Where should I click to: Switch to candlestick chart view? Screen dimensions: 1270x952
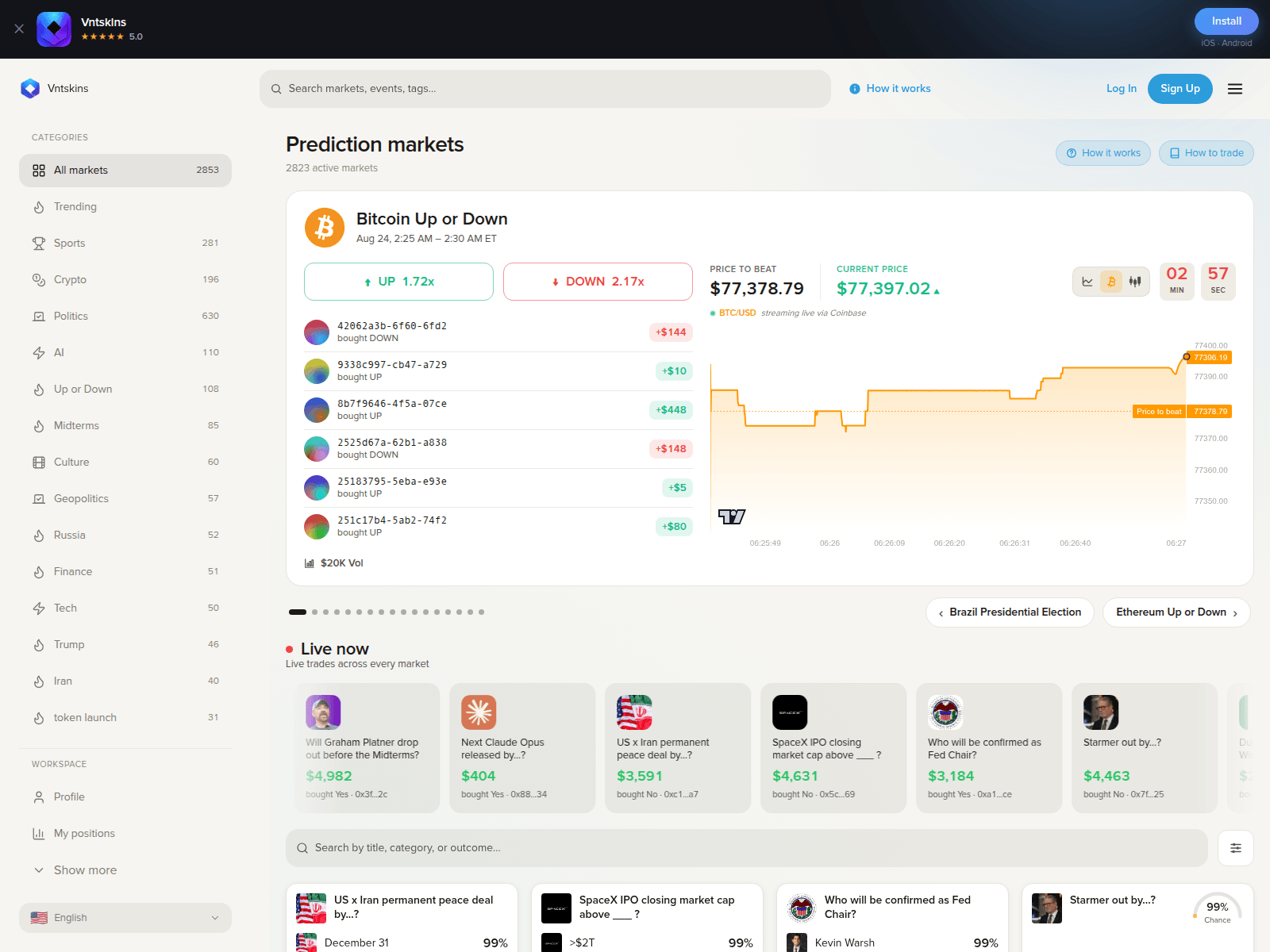1135,282
